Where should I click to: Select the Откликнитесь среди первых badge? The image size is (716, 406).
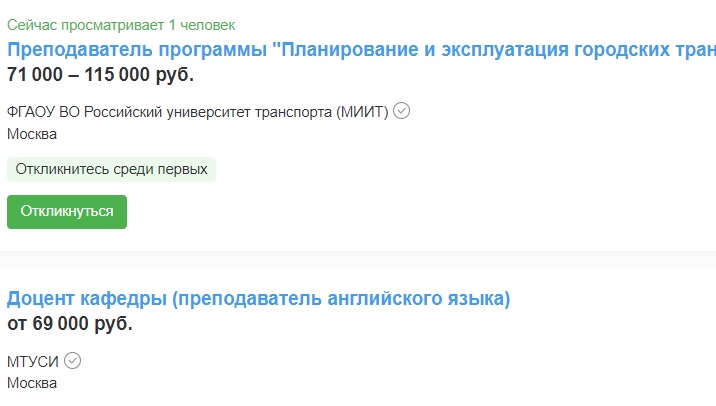pyautogui.click(x=111, y=169)
